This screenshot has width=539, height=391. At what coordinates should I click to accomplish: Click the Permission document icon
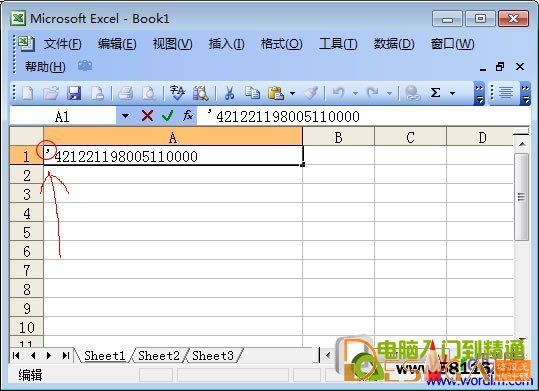click(x=97, y=93)
